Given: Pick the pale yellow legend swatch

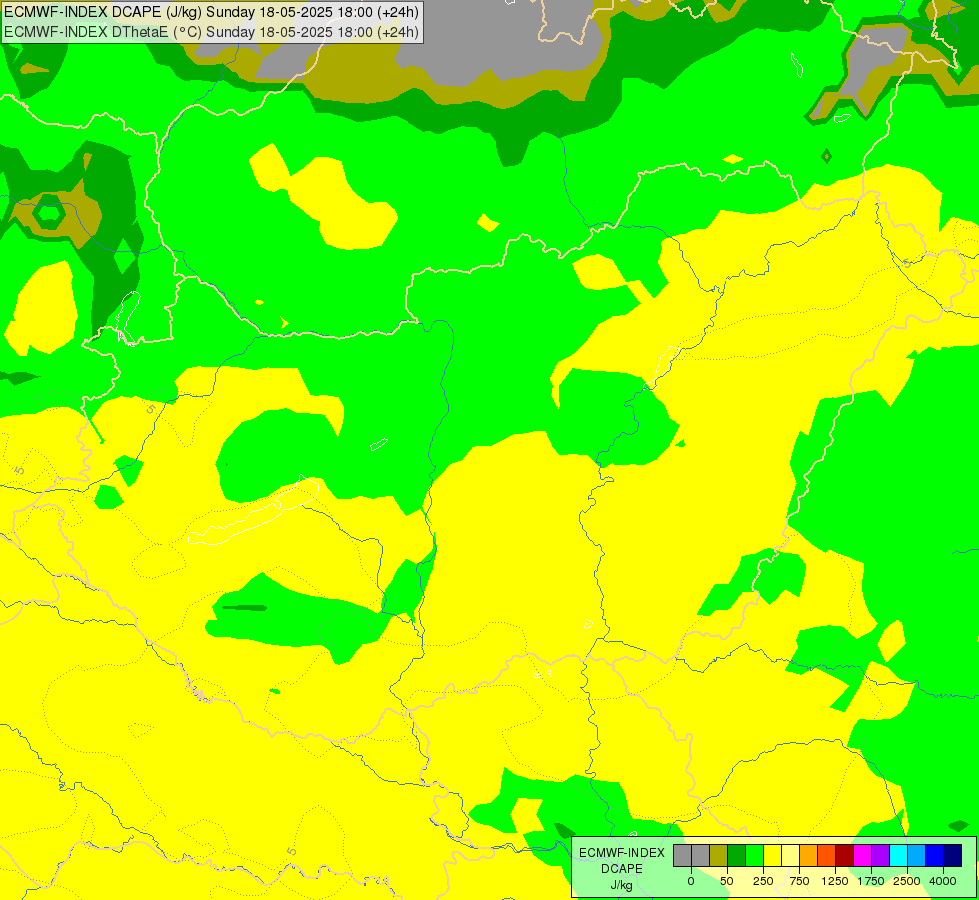Looking at the screenshot, I should click(790, 856).
